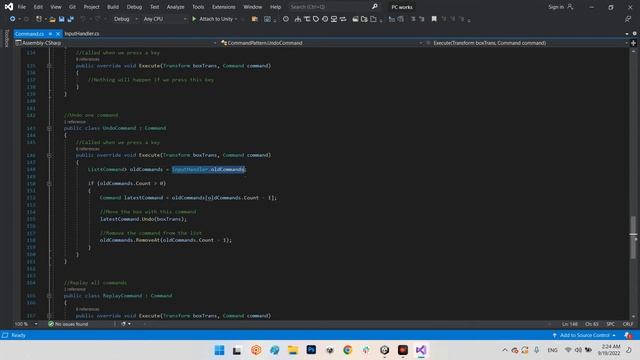Image resolution: width=640 pixels, height=360 pixels.
Task: Pin the Command.cs tab
Action: tap(50, 34)
